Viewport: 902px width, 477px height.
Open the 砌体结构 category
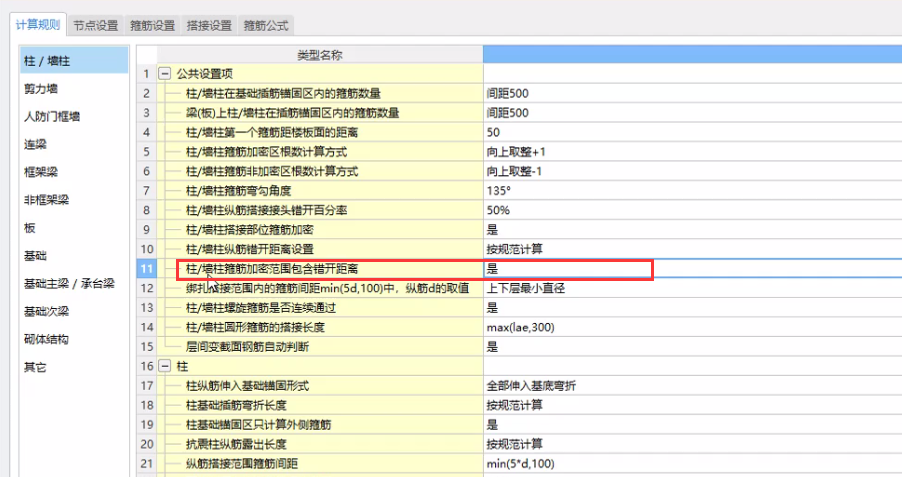coord(45,339)
